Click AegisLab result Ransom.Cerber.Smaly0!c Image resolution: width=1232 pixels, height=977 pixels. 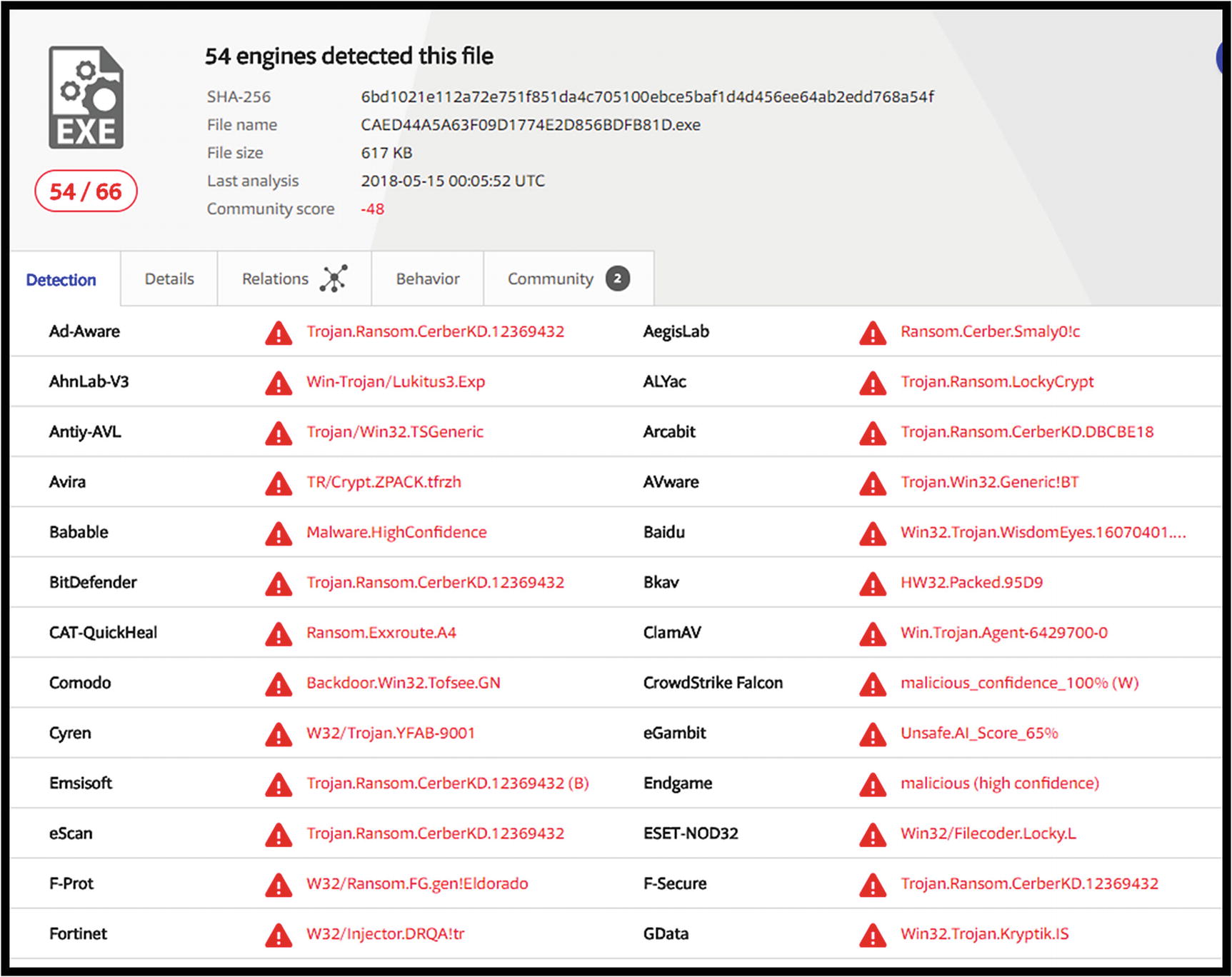[x=990, y=331]
